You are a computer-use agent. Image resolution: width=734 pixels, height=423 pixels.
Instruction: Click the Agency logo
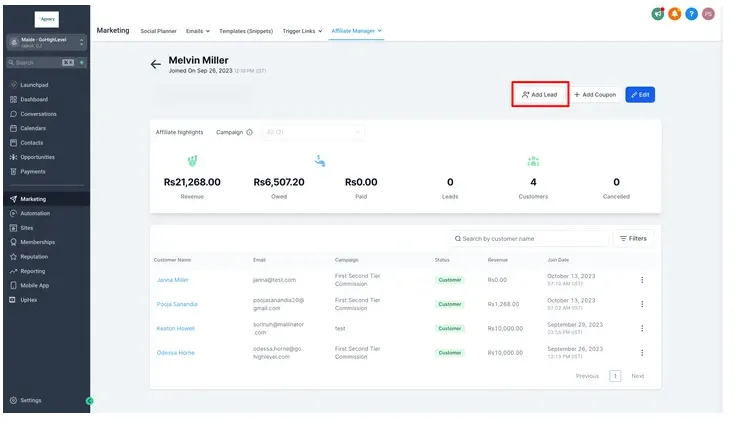(x=47, y=19)
